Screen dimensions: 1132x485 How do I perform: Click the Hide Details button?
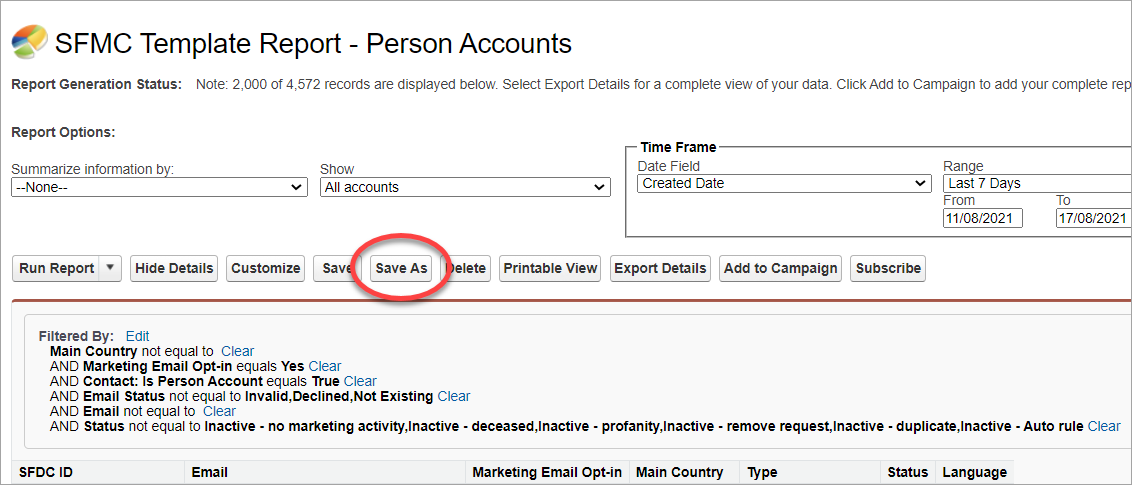(x=174, y=268)
